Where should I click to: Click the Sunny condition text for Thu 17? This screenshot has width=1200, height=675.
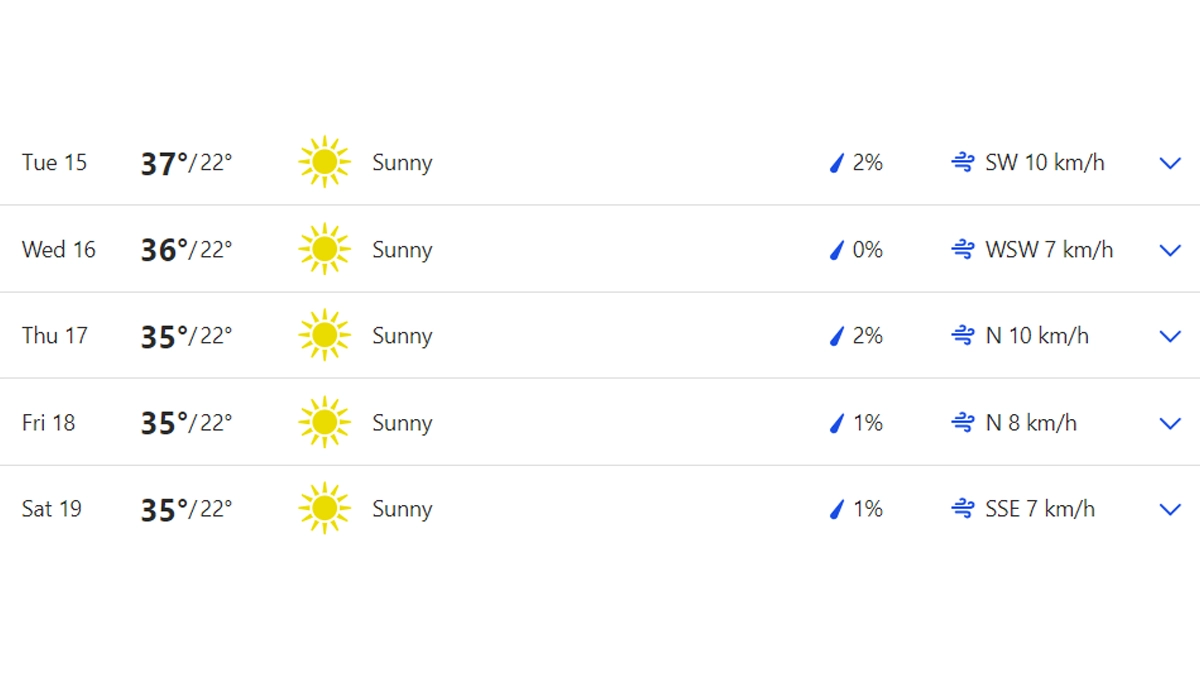click(x=402, y=336)
